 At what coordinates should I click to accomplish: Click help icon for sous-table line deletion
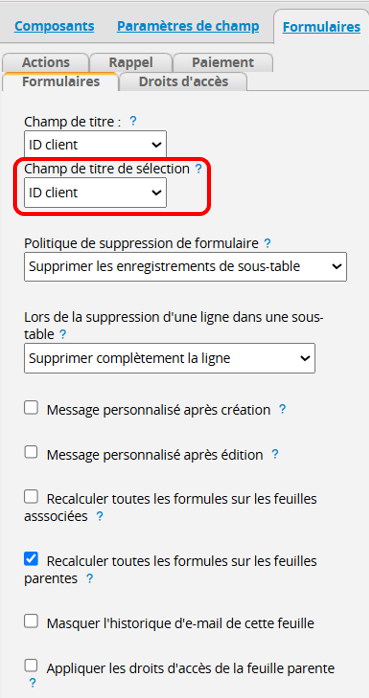(63, 334)
